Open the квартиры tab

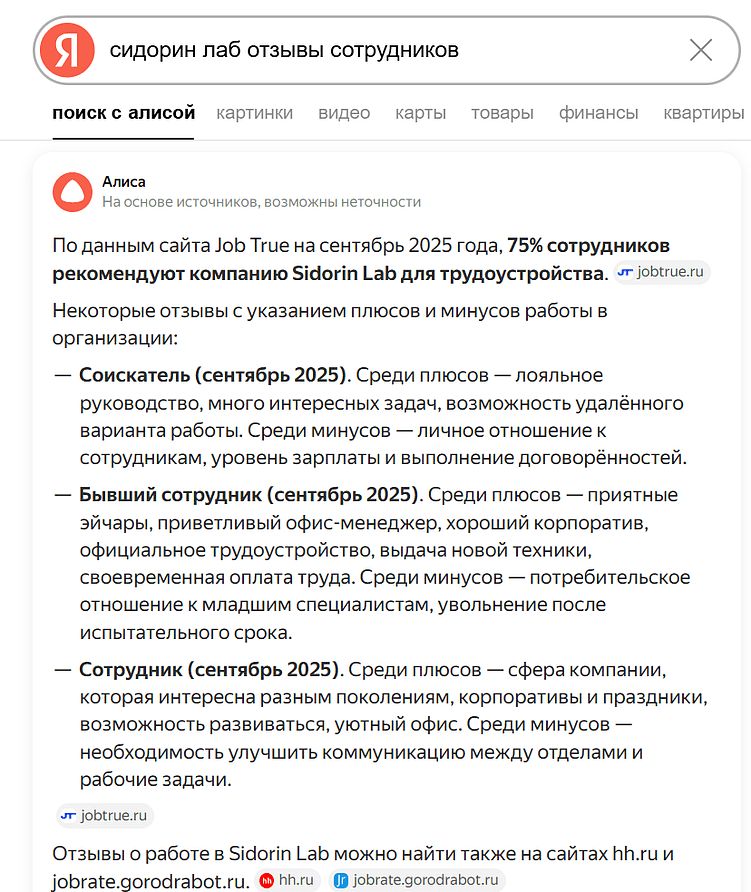coord(702,113)
